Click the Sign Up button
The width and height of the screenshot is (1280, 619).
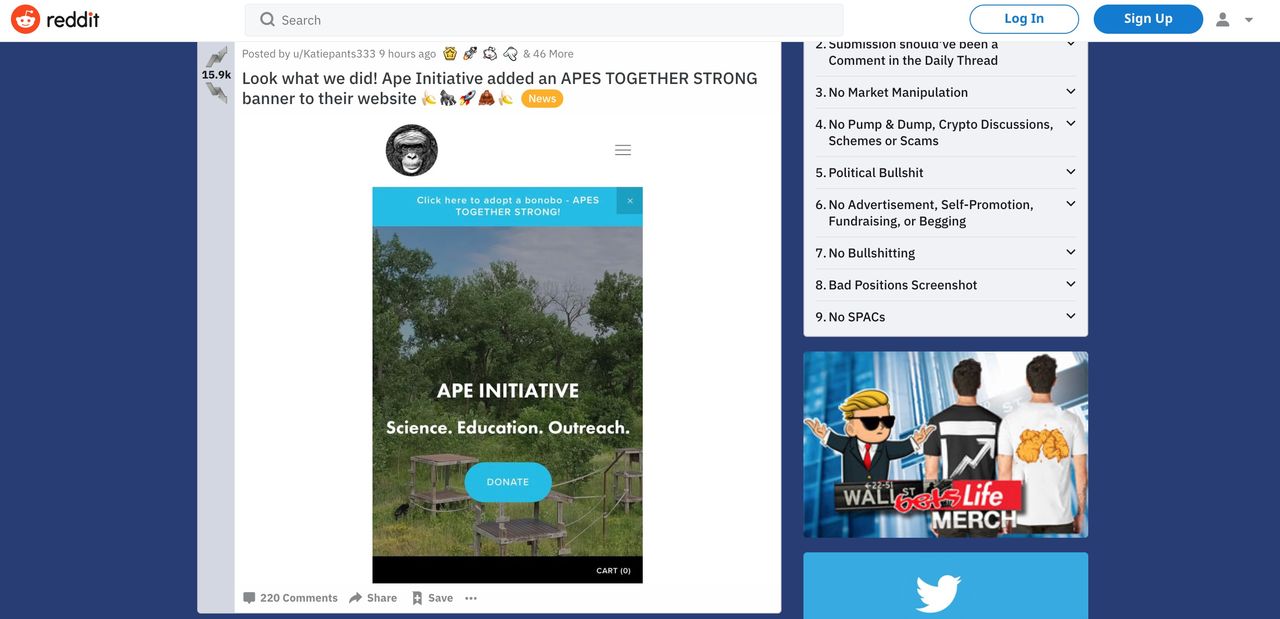(1147, 19)
